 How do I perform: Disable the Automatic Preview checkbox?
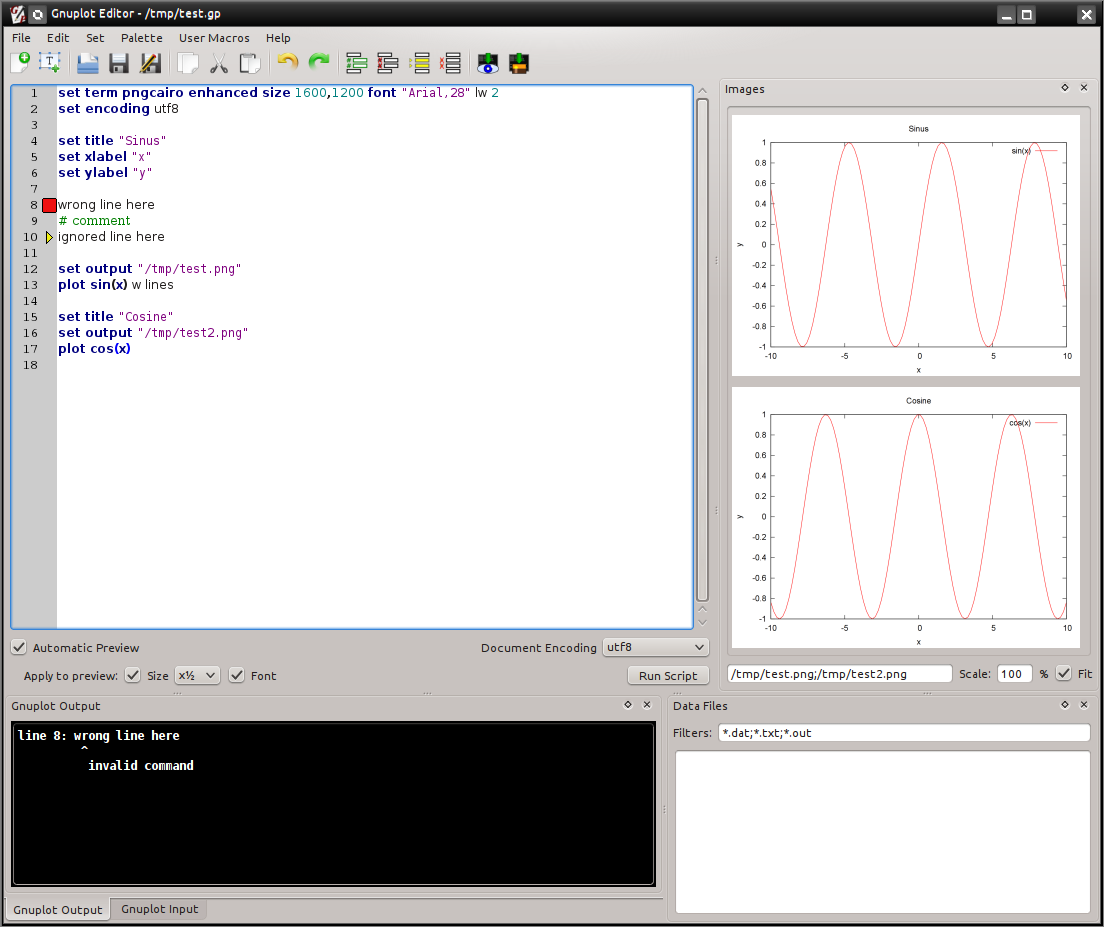19,648
